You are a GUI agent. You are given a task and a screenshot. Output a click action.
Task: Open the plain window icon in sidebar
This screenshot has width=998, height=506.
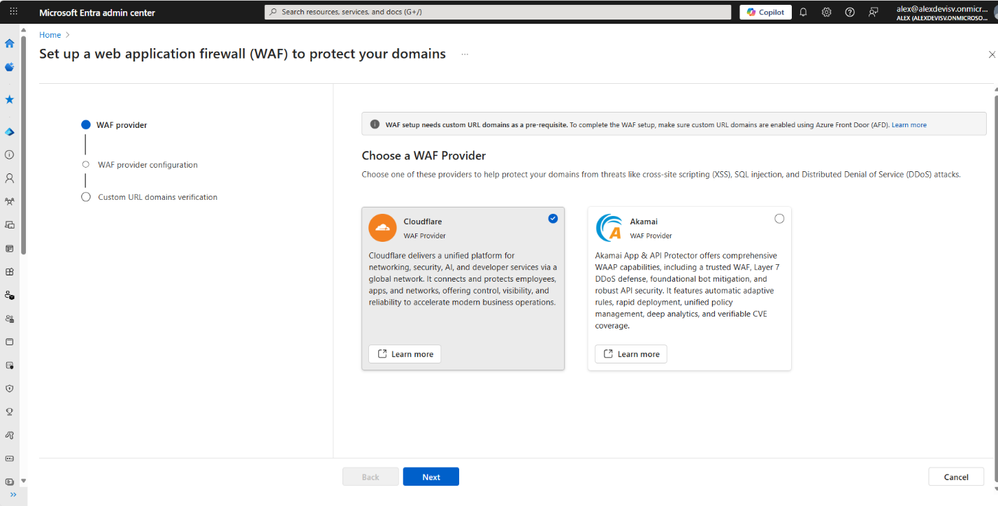(x=10, y=342)
